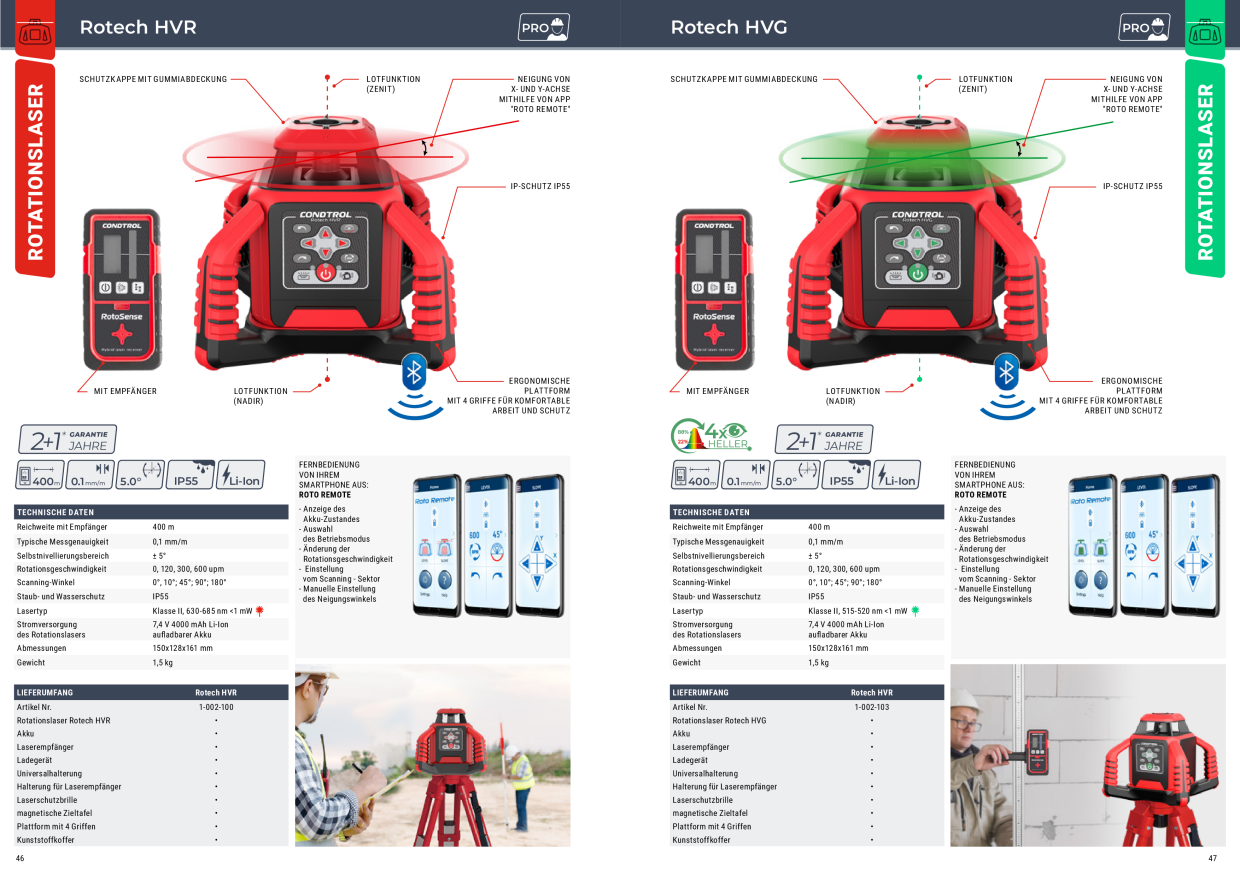Click 'LOTFUNKTION (ZENIT)' label on HVG page

tap(986, 84)
